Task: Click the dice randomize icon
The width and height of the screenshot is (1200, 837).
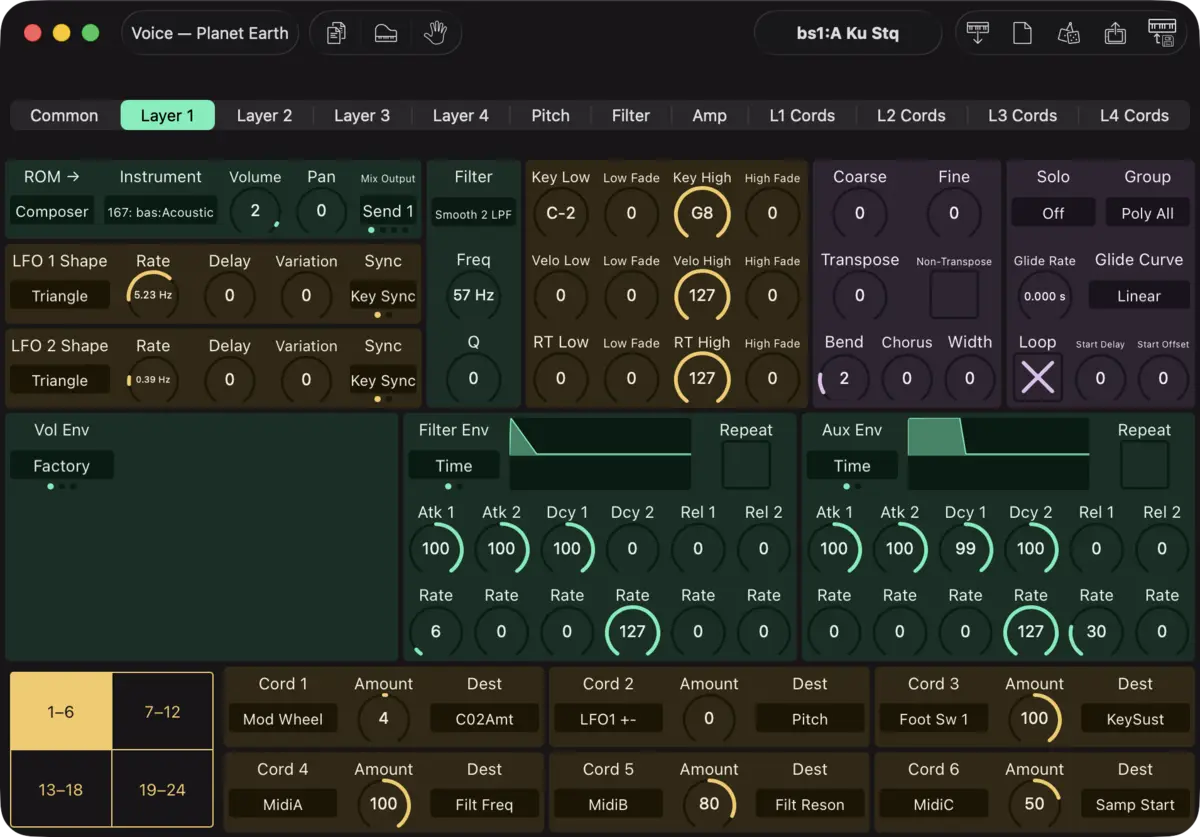Action: coord(1068,33)
